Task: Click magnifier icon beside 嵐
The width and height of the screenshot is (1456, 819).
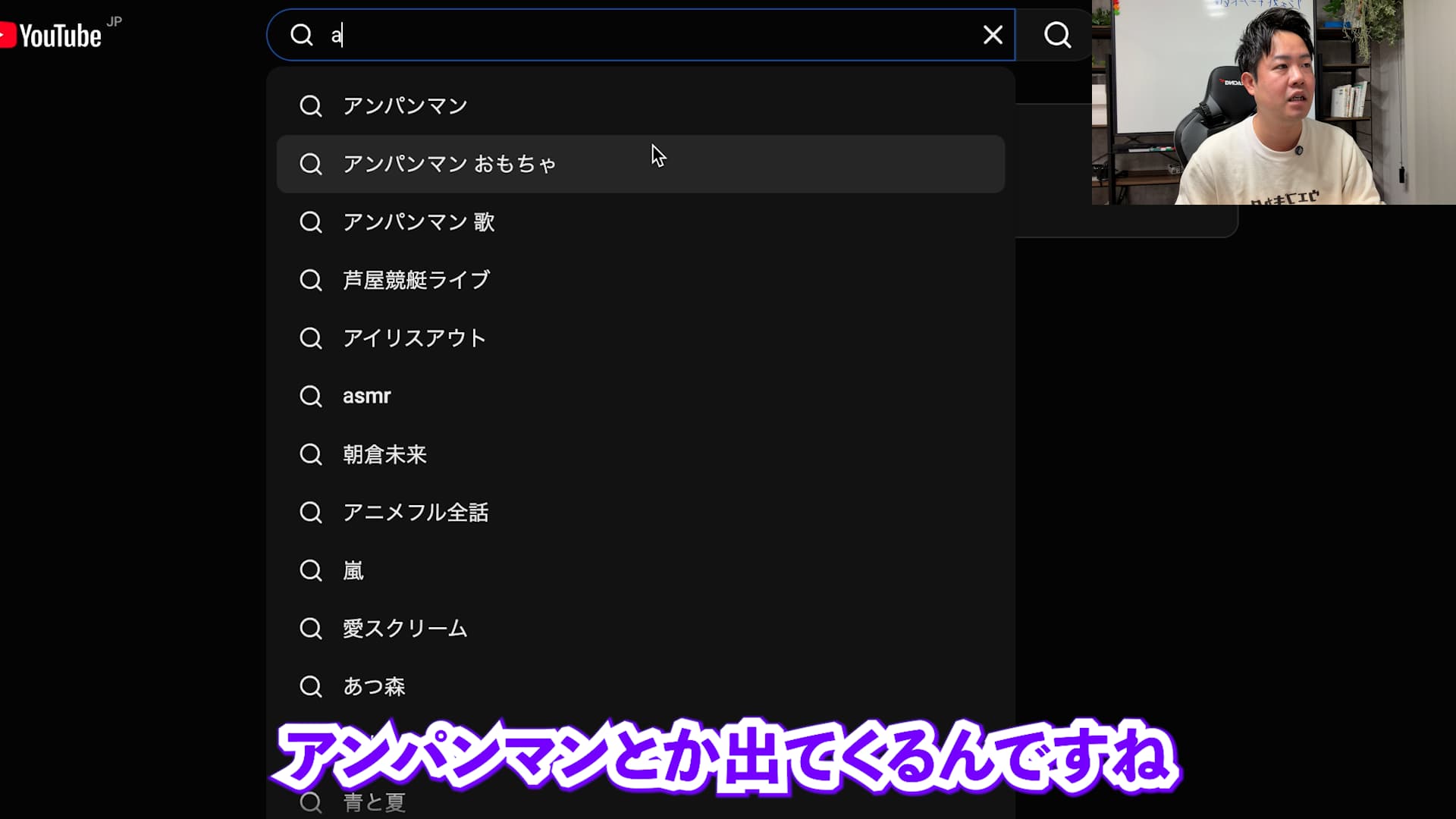Action: tap(311, 570)
